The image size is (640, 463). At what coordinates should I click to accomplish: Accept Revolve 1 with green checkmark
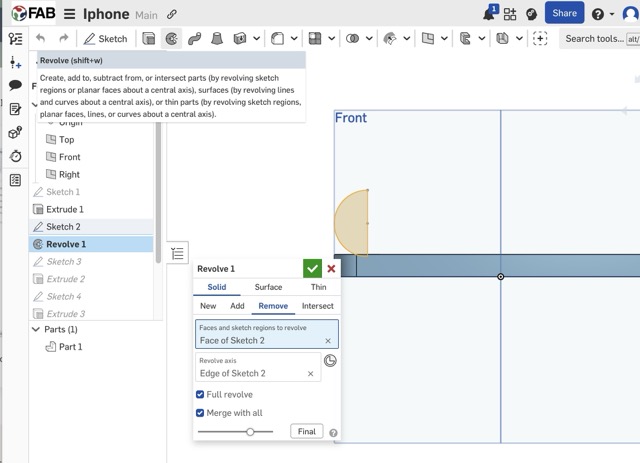point(312,269)
